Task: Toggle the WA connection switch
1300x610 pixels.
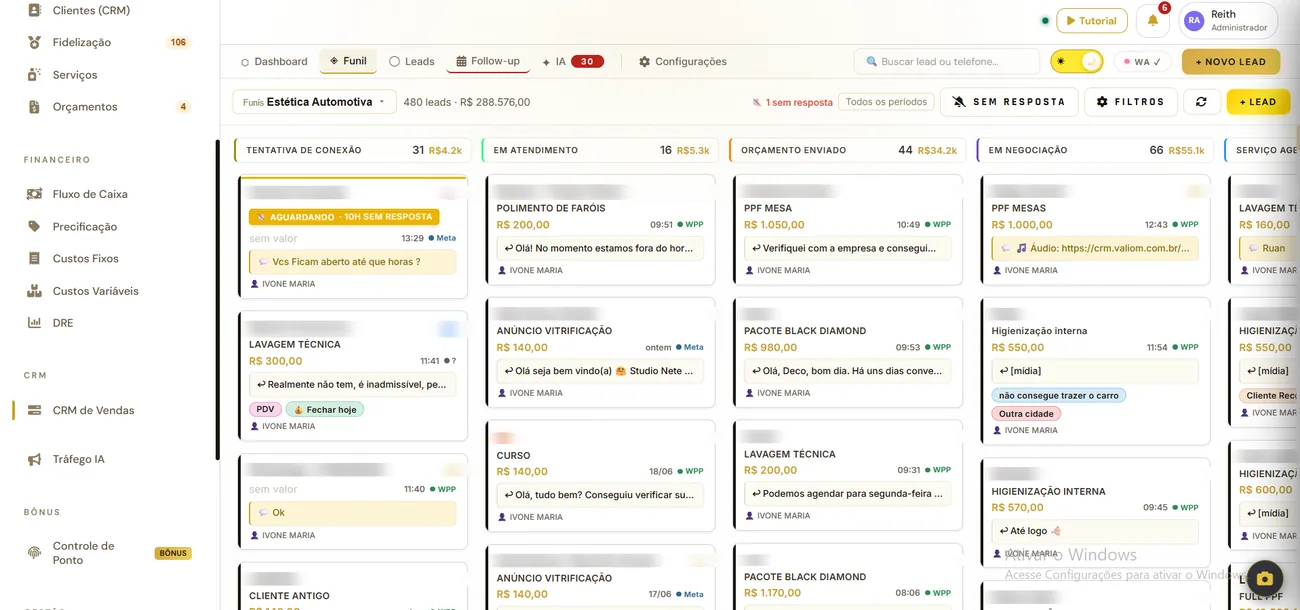Action: 1141,61
